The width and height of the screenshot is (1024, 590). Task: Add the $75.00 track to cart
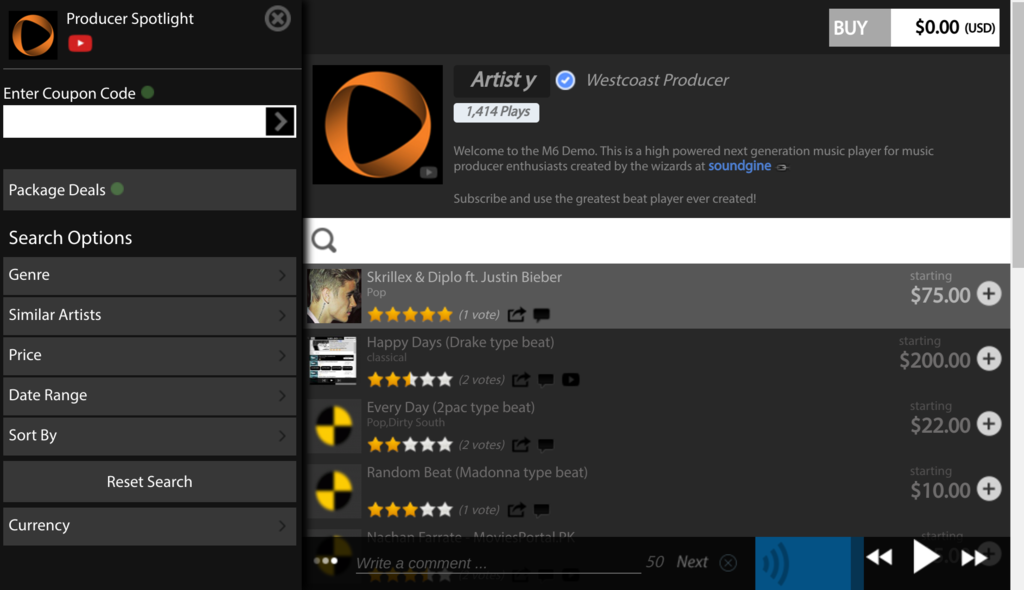pyautogui.click(x=989, y=293)
